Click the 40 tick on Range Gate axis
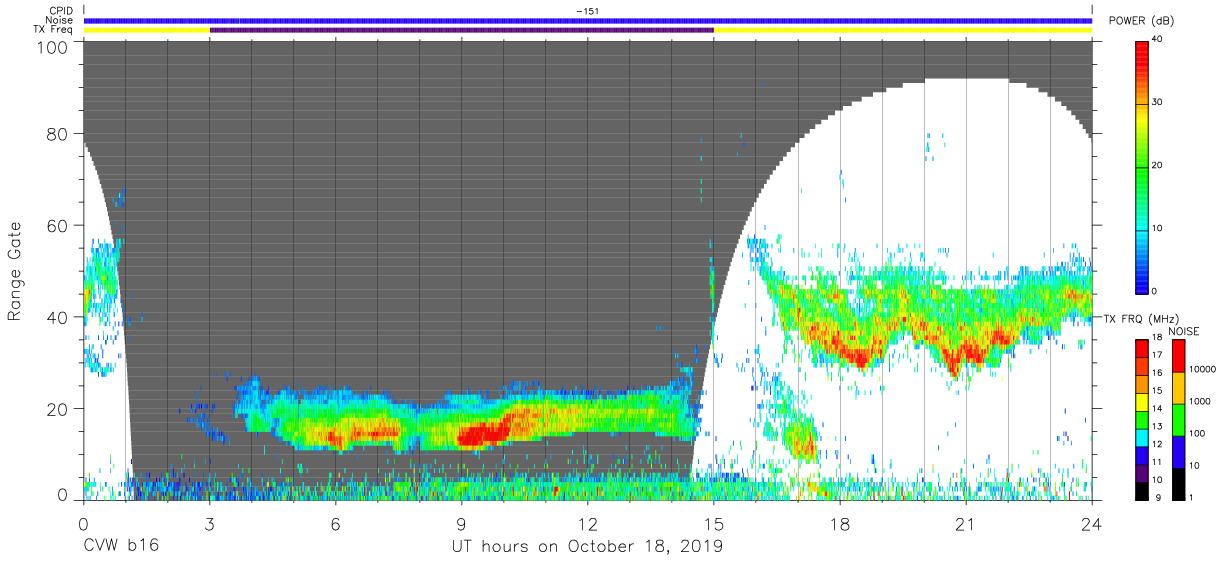This screenshot has height=567, width=1228. click(x=58, y=318)
